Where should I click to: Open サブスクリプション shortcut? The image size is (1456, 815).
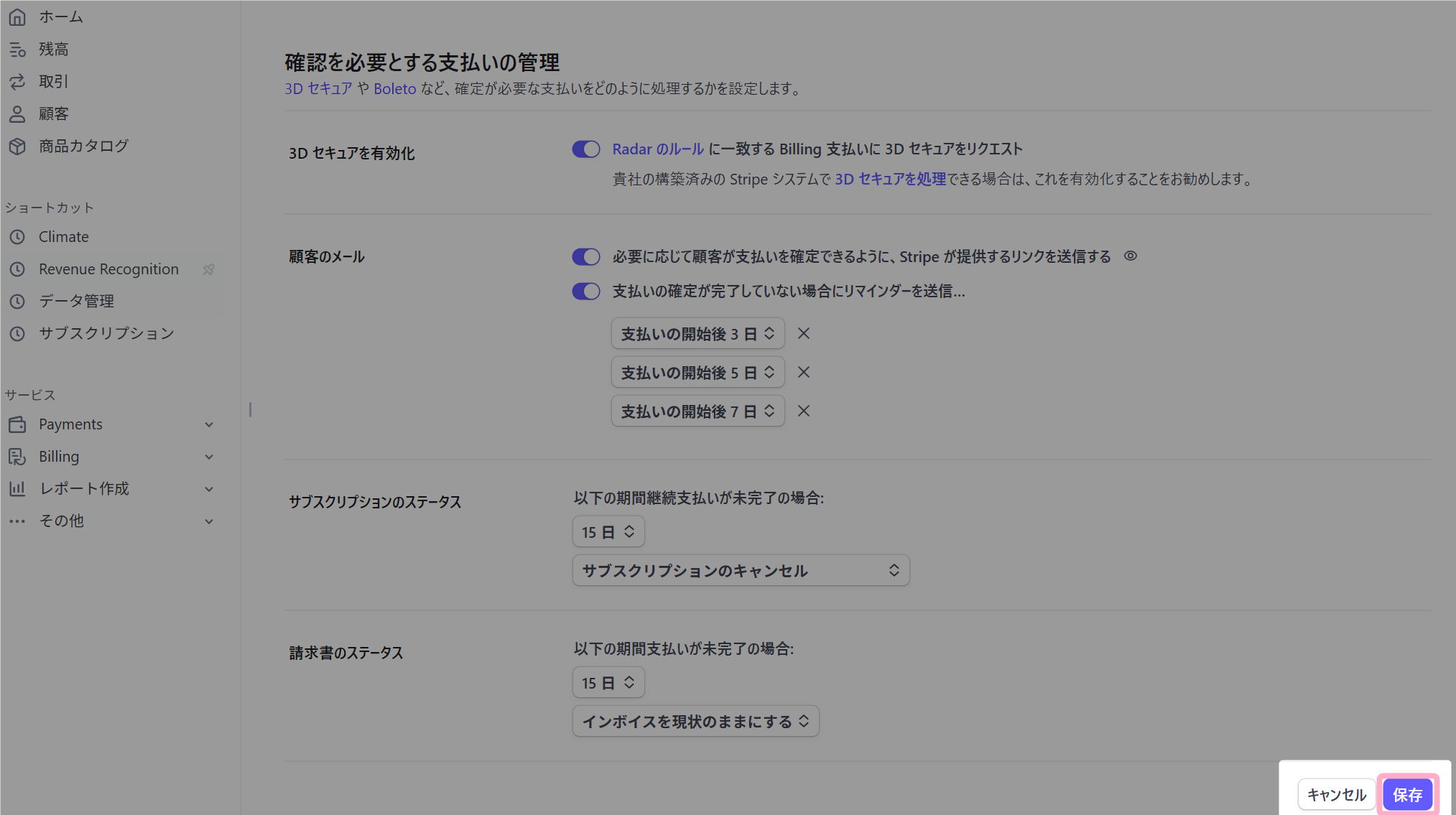click(106, 334)
